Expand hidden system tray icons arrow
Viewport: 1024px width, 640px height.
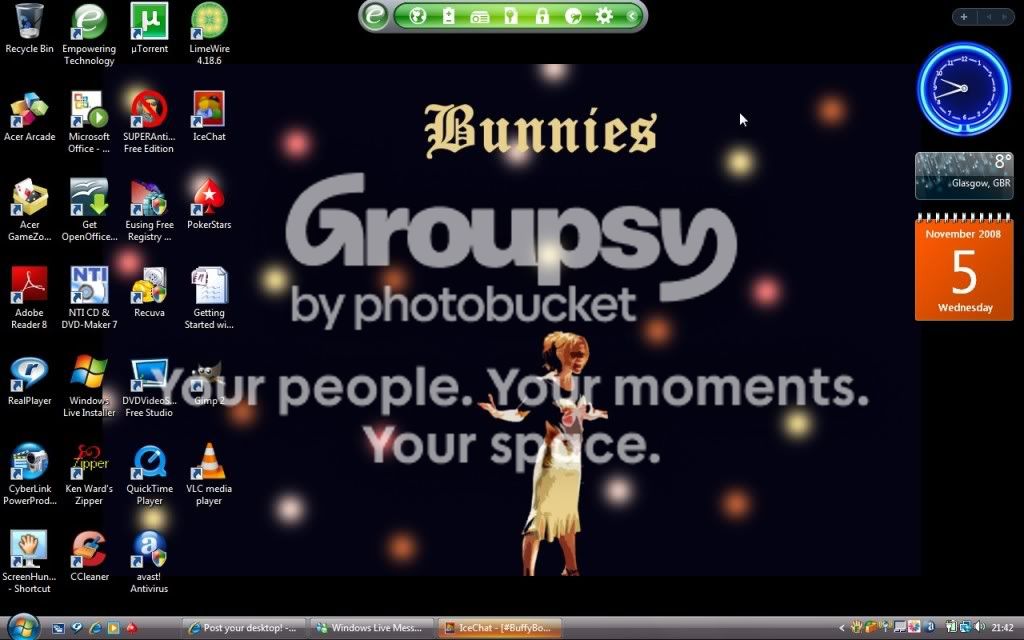pyautogui.click(x=842, y=628)
